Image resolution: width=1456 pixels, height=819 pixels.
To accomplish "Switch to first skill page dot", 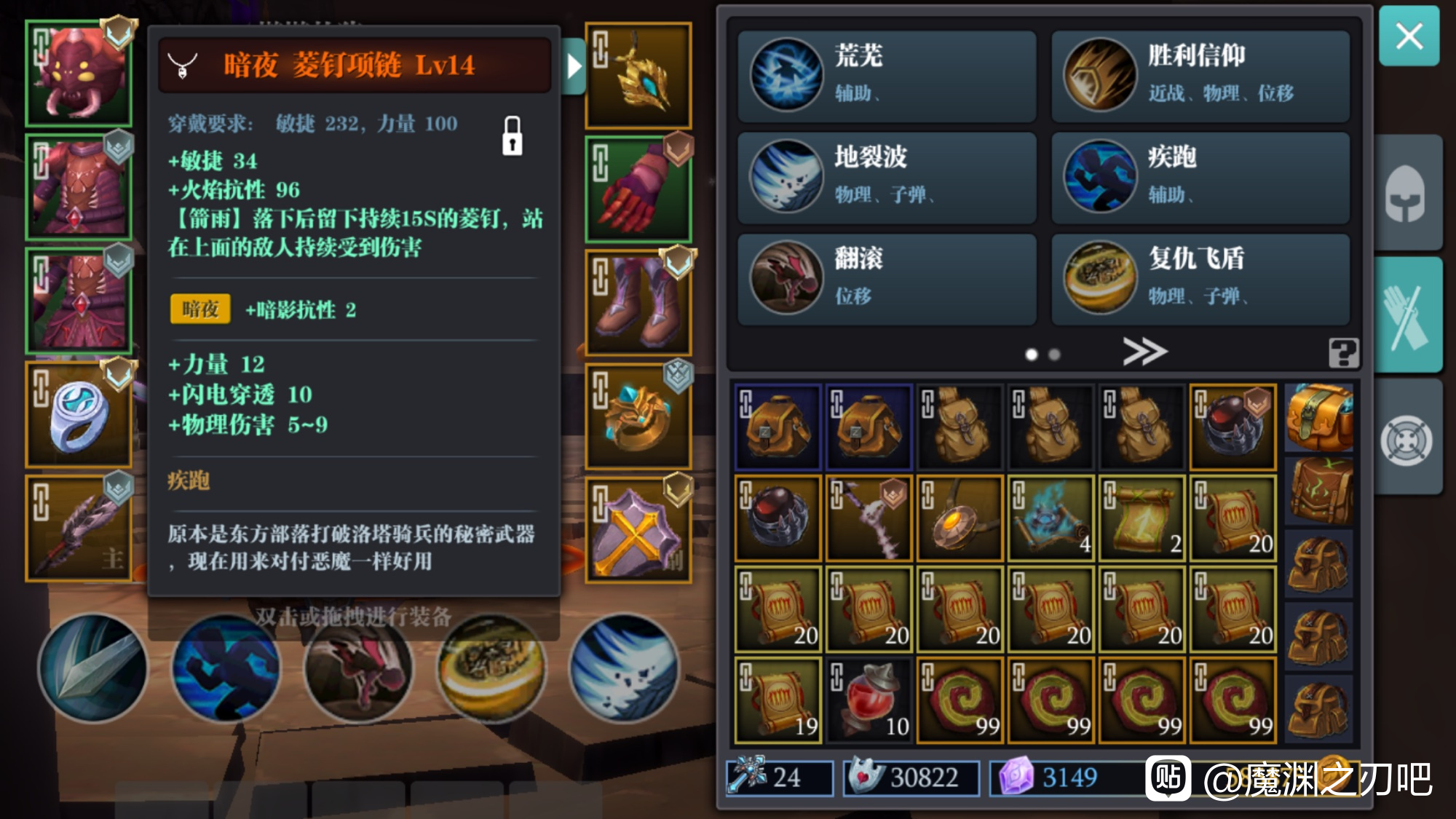I will pyautogui.click(x=1031, y=355).
